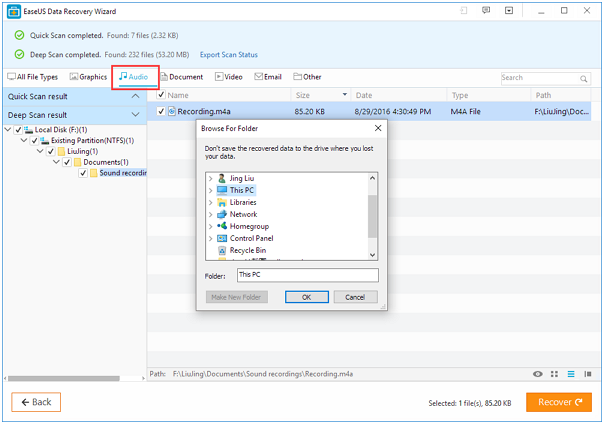The image size is (604, 424).
Task: Click the import scan status icon in title bar
Action: tap(464, 11)
